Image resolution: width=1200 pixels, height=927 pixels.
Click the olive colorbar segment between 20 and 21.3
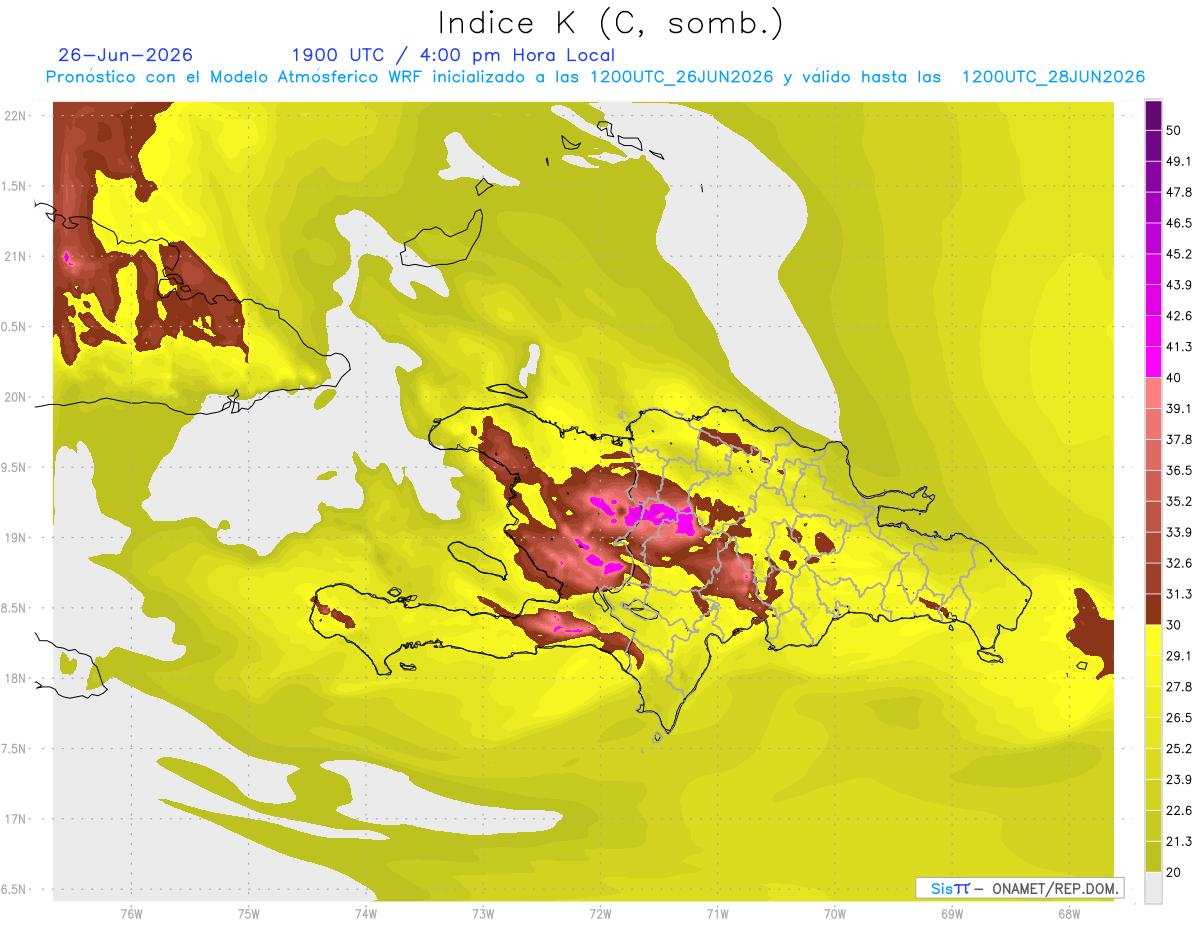point(1153,855)
